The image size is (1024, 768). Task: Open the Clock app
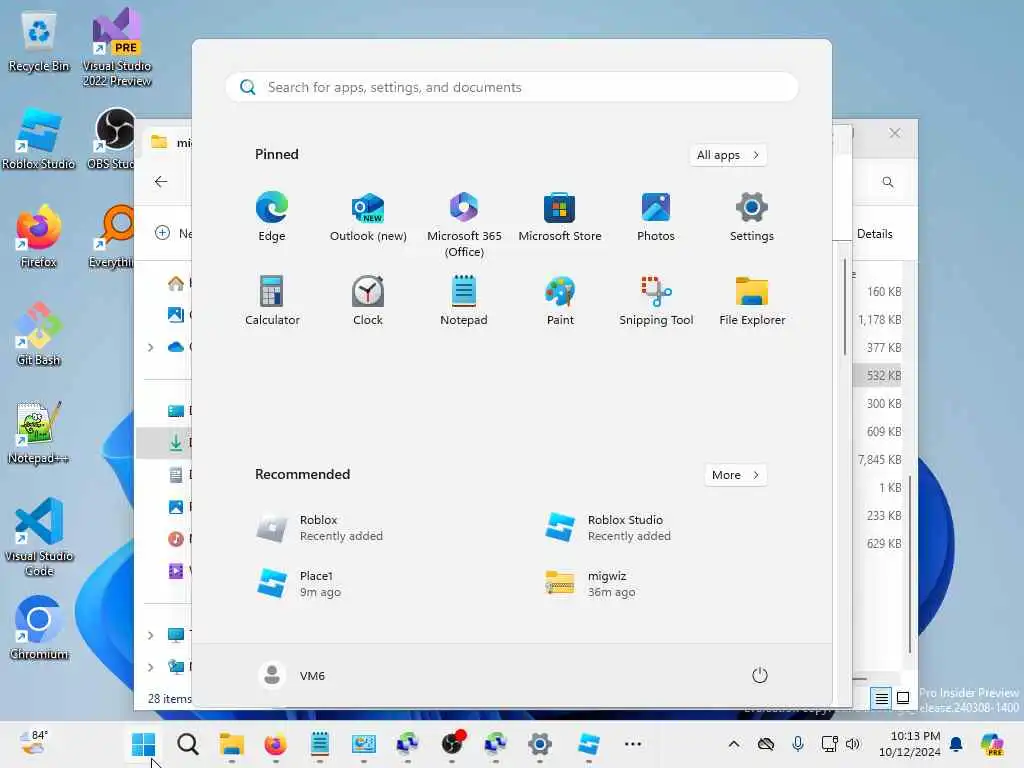tap(368, 300)
